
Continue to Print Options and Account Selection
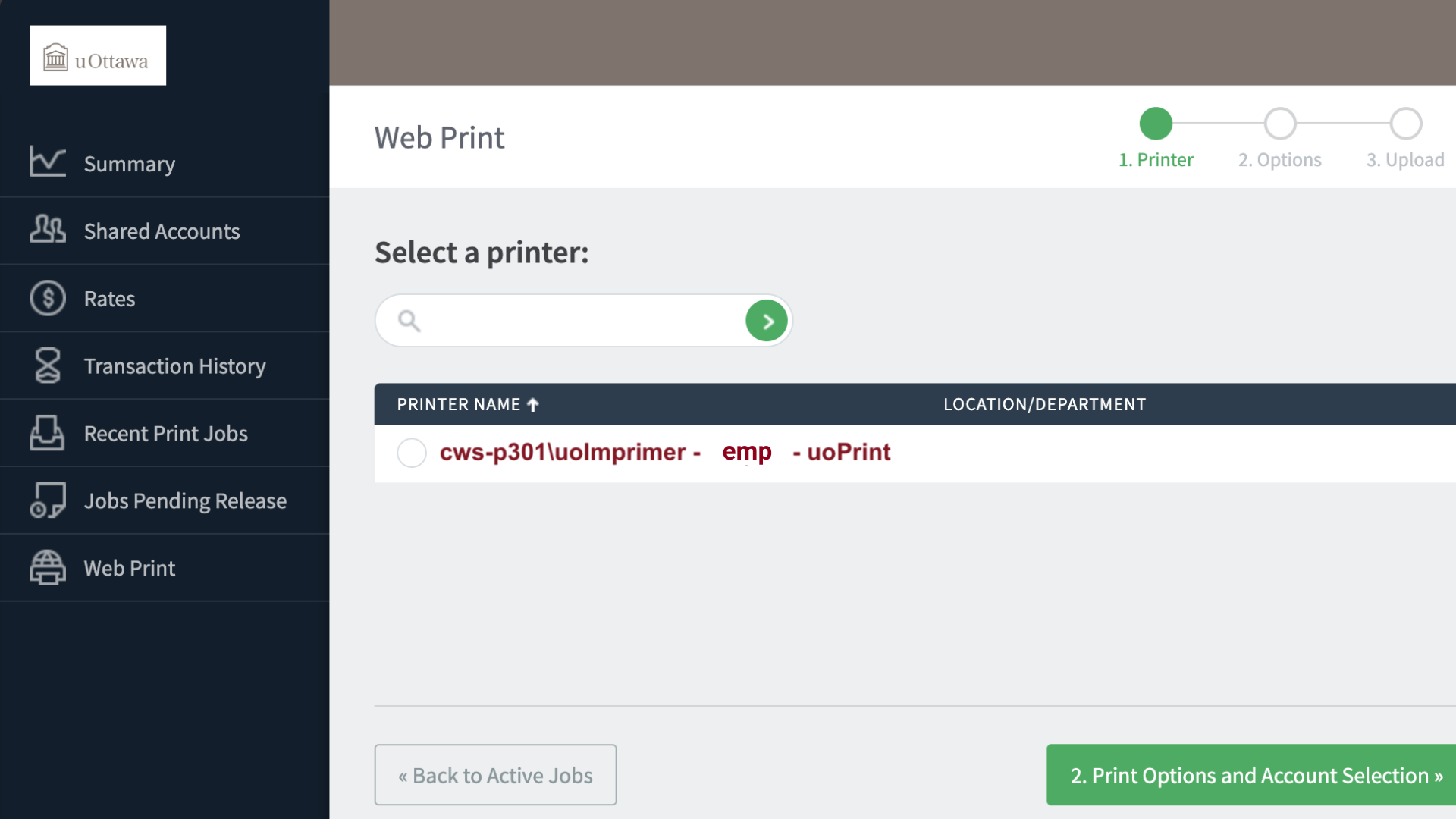(1251, 774)
